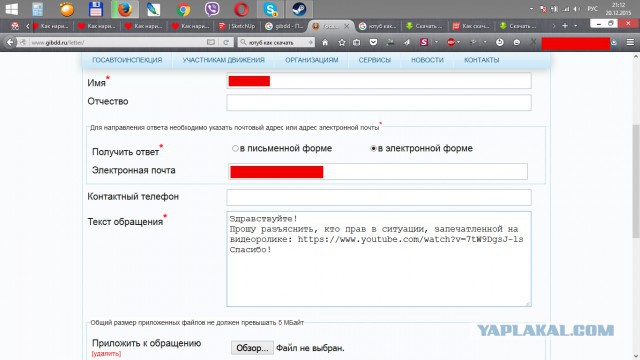
Task: Open the УЧАСТНИКАМ ДВИЖЕНИЯ menu
Action: click(x=223, y=60)
